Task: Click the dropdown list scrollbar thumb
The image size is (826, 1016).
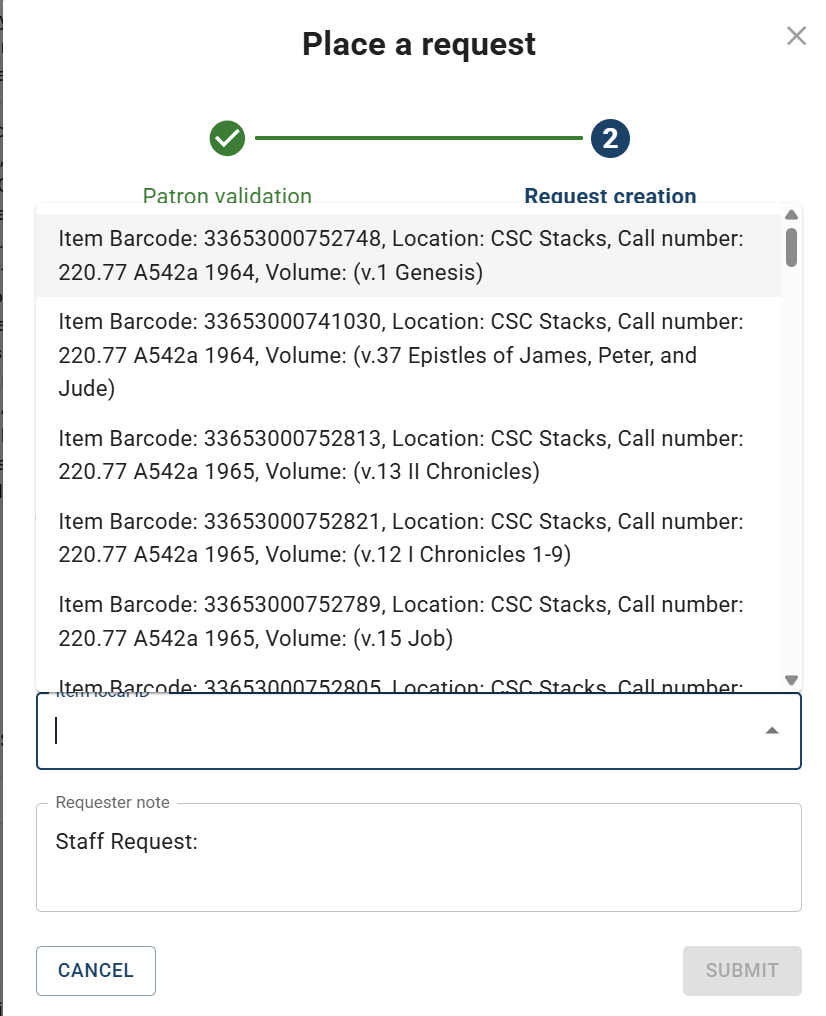Action: tap(791, 247)
